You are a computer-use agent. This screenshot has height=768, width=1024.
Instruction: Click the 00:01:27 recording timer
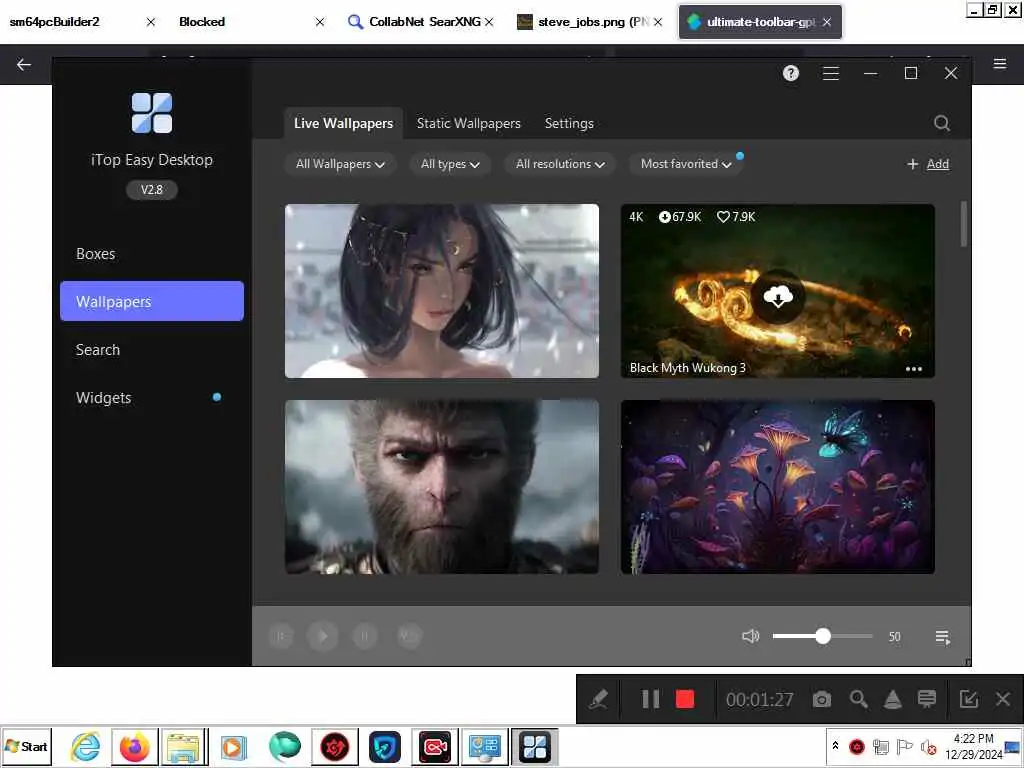(760, 700)
